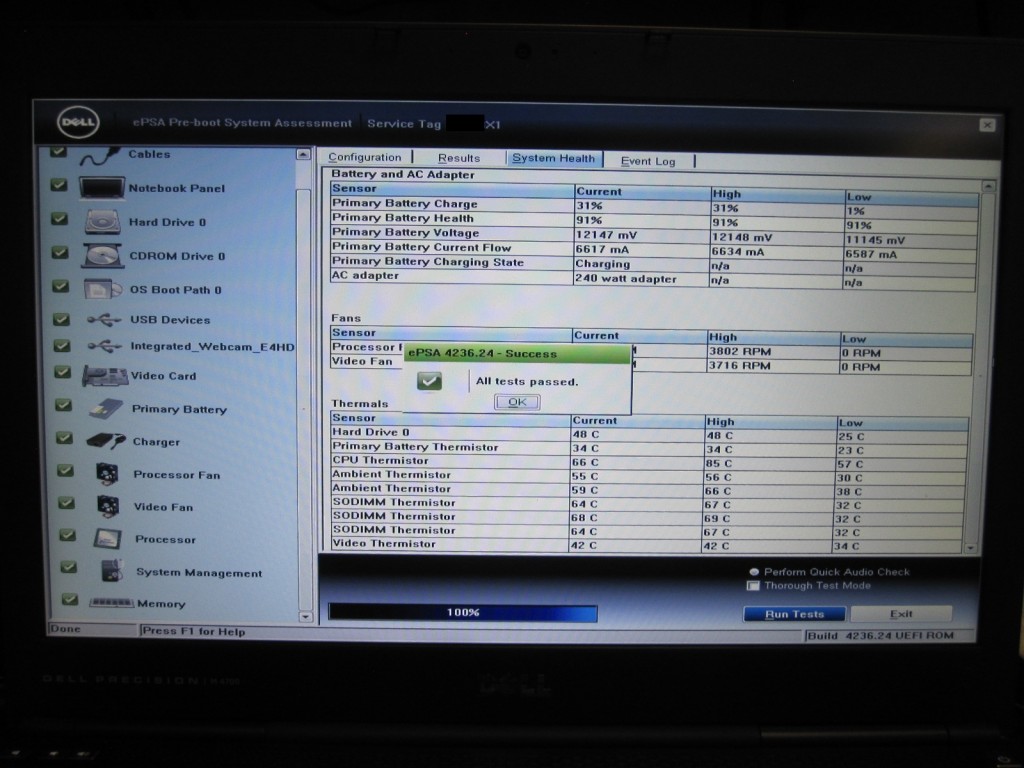The width and height of the screenshot is (1024, 768).
Task: Click the 240 watt adapter value
Action: point(626,278)
